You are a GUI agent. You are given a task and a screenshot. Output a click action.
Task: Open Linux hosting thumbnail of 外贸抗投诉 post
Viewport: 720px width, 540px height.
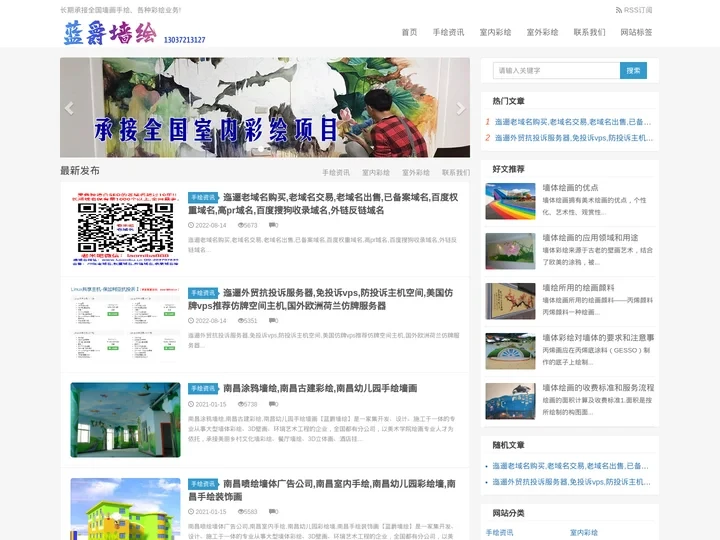click(x=125, y=323)
